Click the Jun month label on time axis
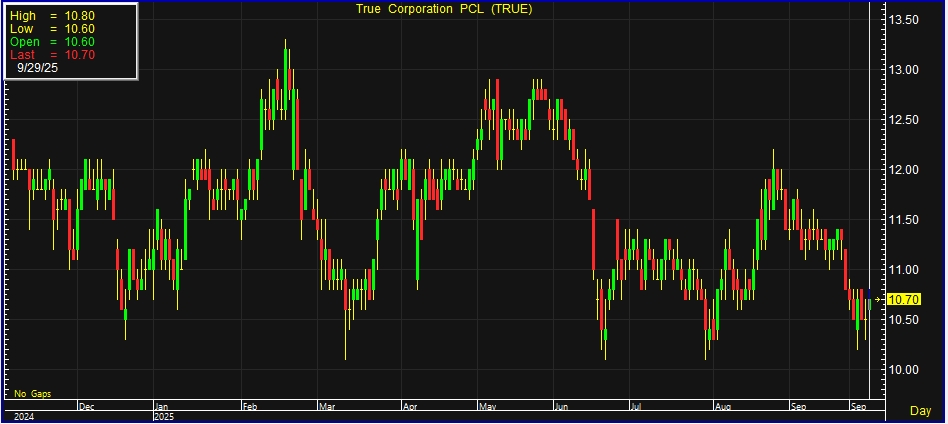 coord(561,406)
